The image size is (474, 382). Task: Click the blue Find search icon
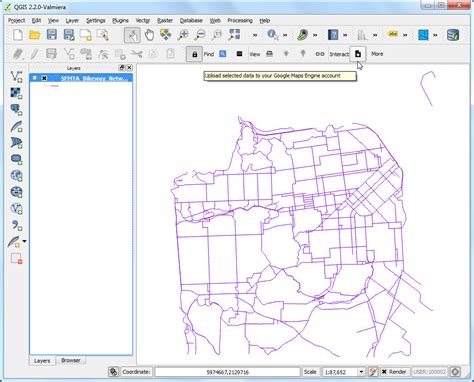[x=223, y=54]
